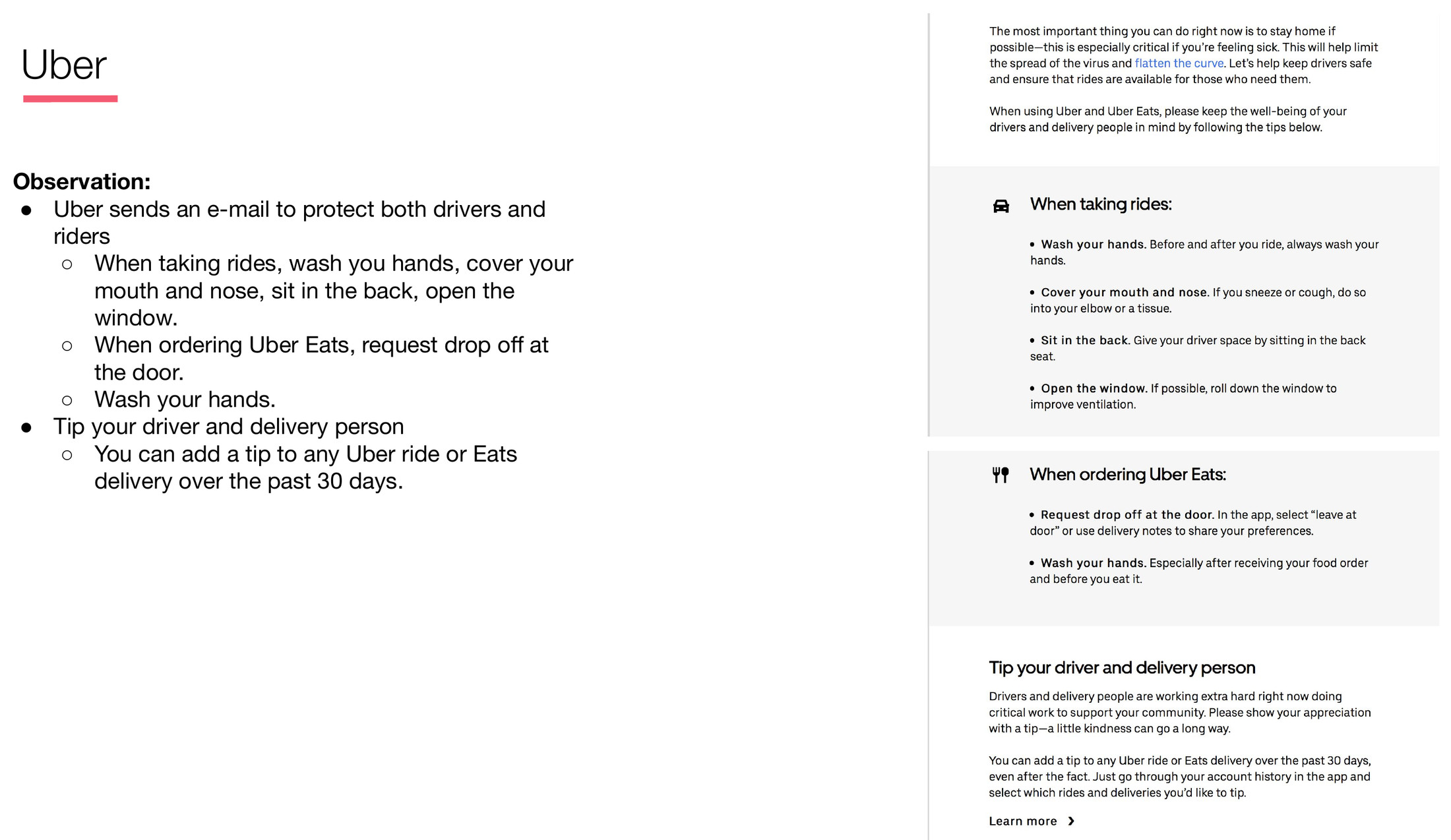The image size is (1451, 840).
Task: Click the When ordering Uber Eats heading
Action: pos(1128,475)
